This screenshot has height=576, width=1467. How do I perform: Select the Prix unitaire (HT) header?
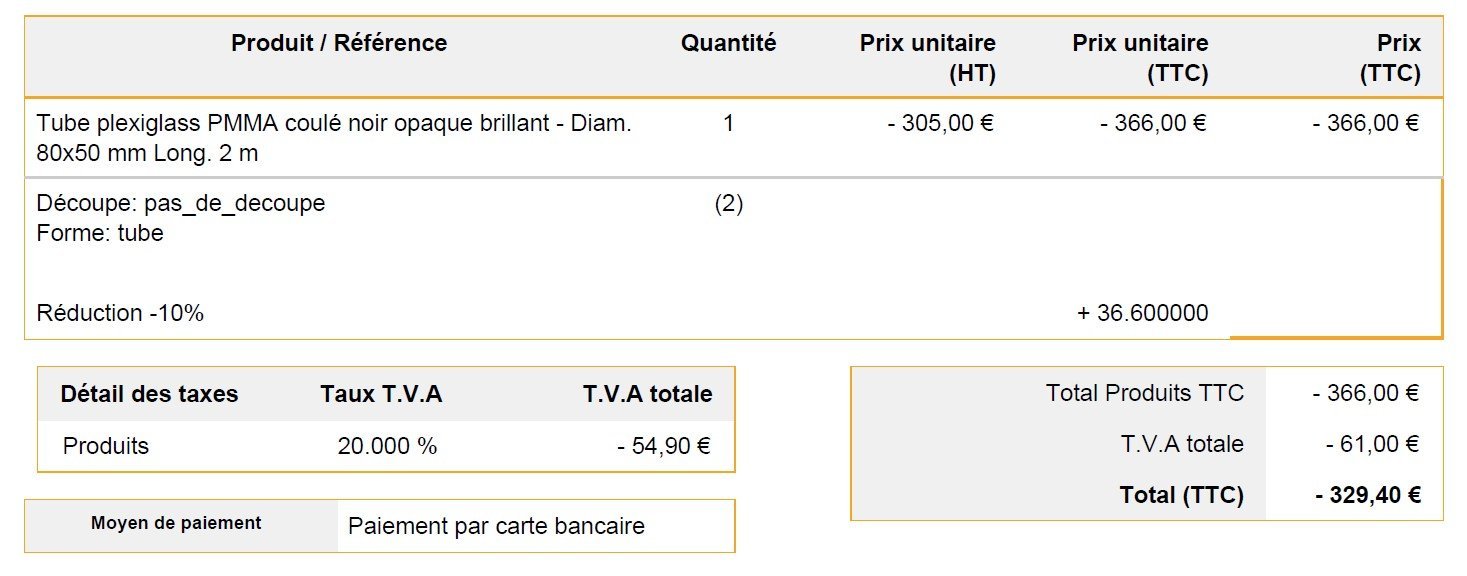pos(927,58)
